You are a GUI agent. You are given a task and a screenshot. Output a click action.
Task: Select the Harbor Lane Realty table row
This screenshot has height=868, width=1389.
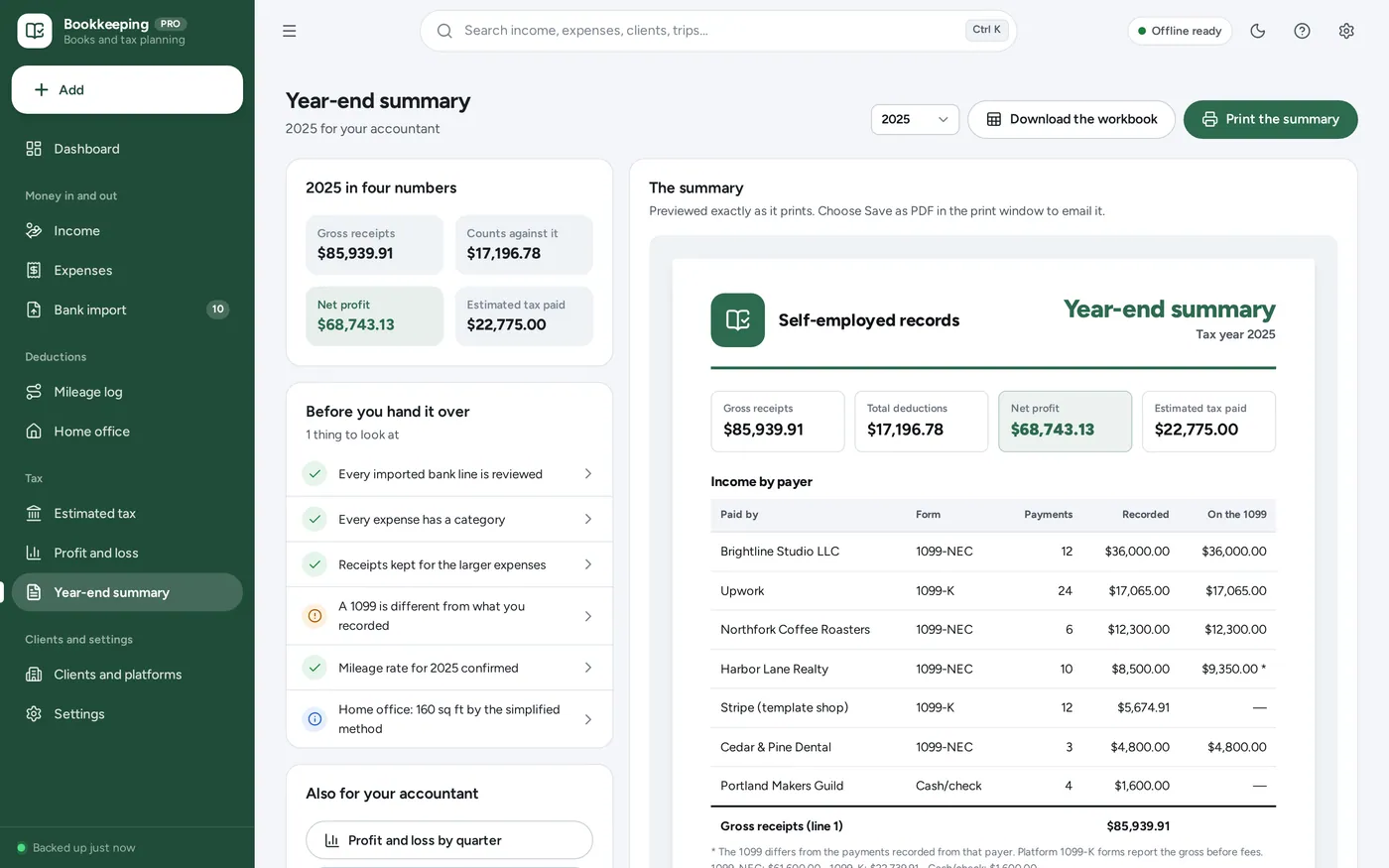[x=993, y=669]
